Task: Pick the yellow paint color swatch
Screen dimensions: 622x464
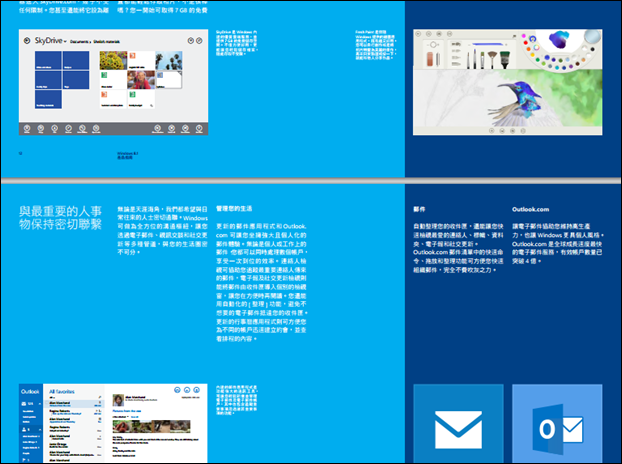Action: [x=533, y=56]
